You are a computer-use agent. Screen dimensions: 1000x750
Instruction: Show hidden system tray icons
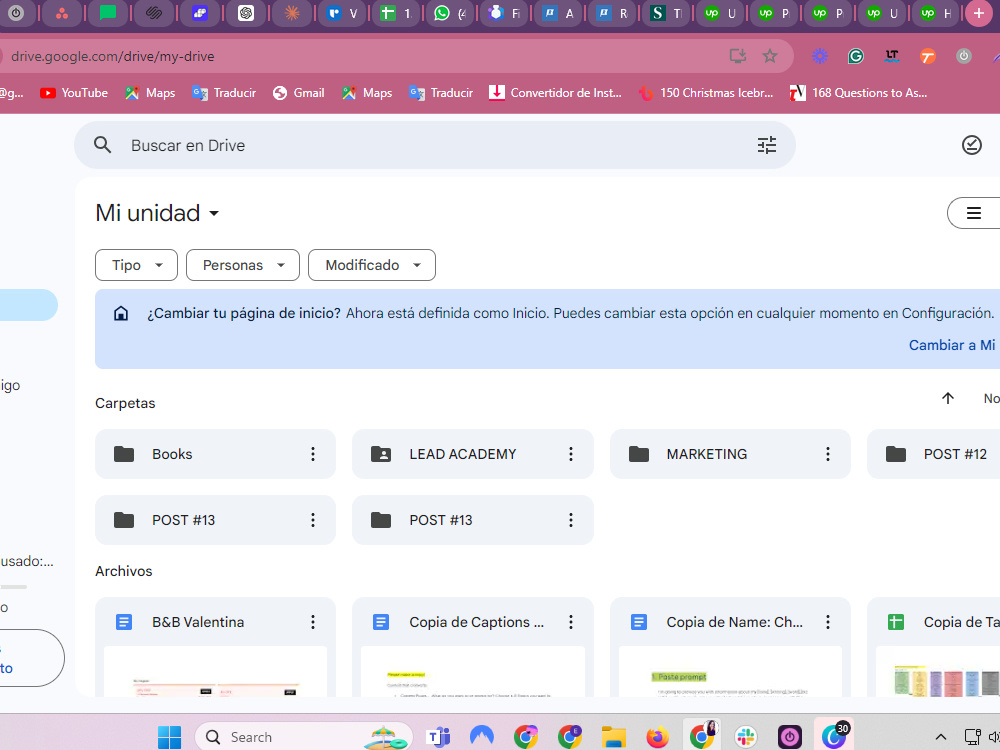point(940,737)
